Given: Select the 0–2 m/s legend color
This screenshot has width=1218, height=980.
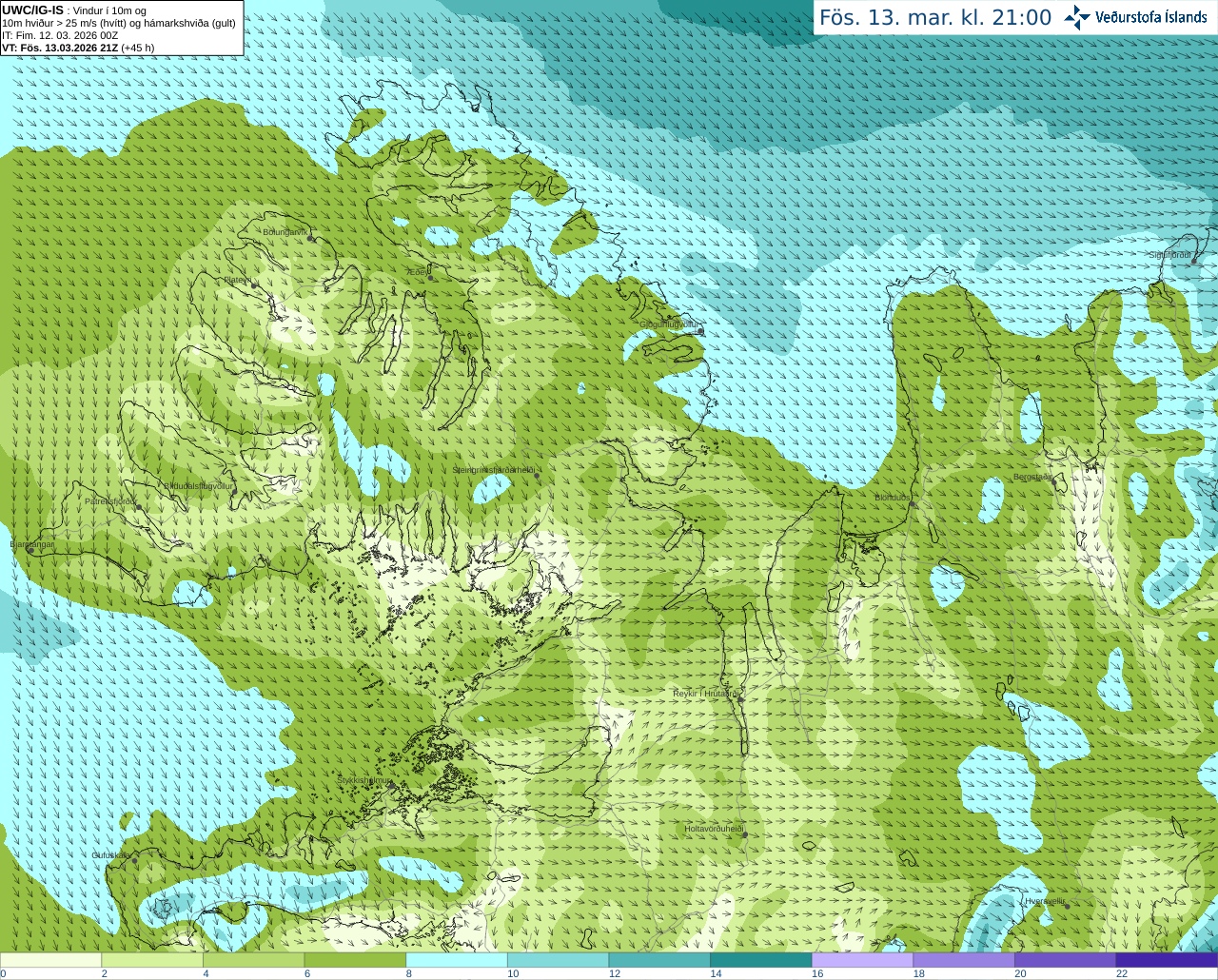Looking at the screenshot, I should tap(50, 960).
